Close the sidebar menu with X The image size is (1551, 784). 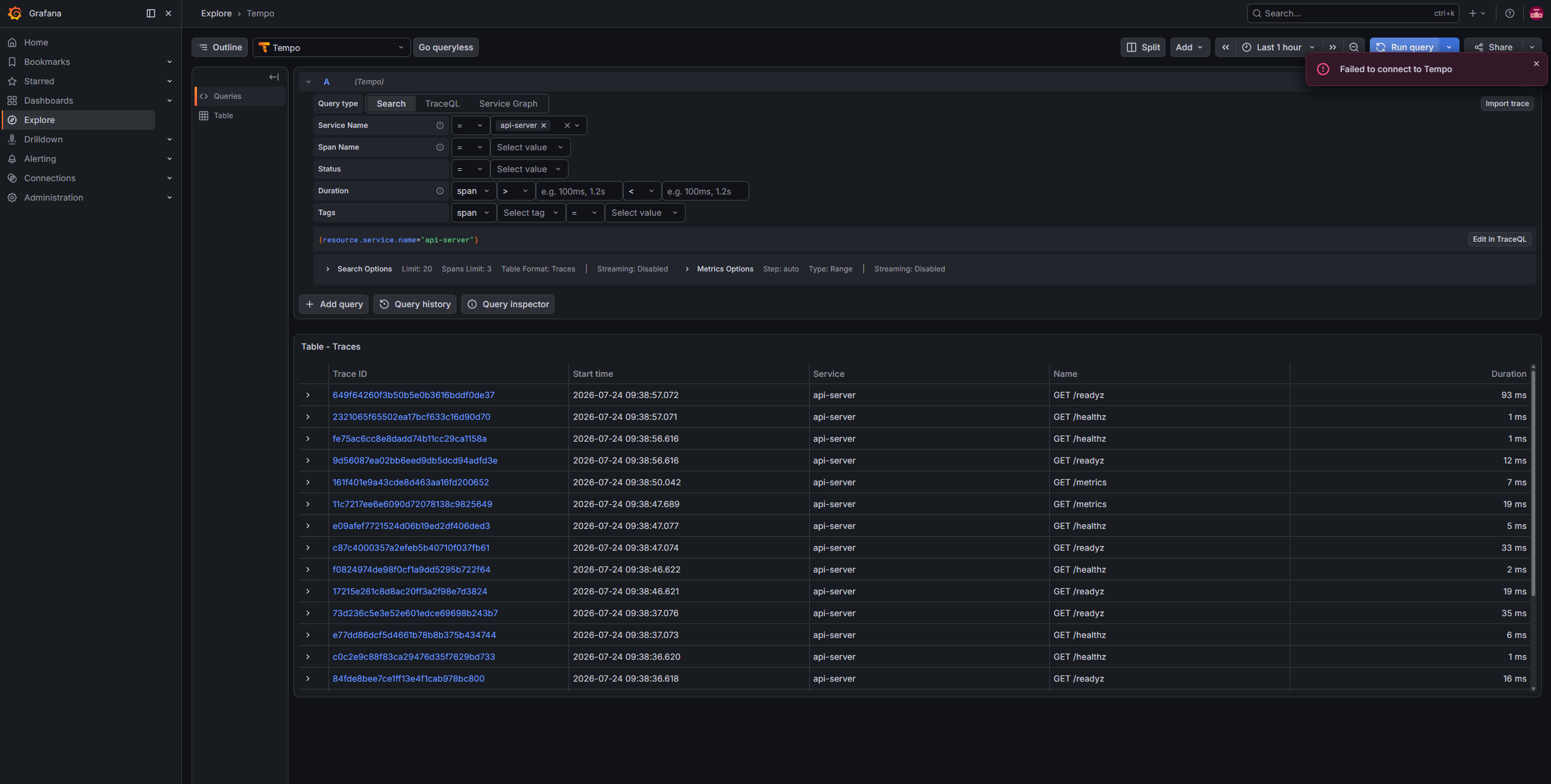coord(168,13)
